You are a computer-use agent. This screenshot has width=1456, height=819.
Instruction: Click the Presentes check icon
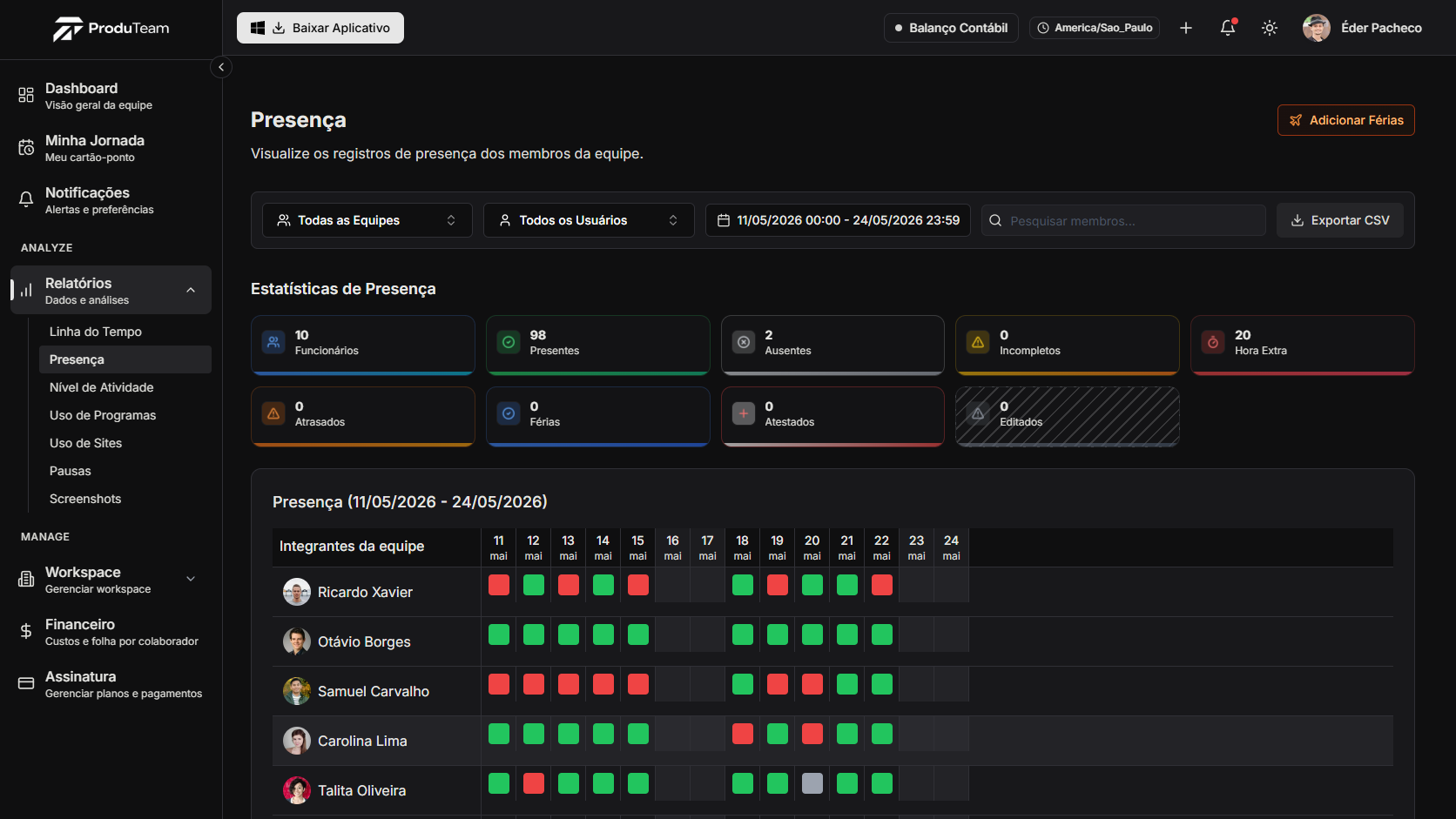(509, 342)
